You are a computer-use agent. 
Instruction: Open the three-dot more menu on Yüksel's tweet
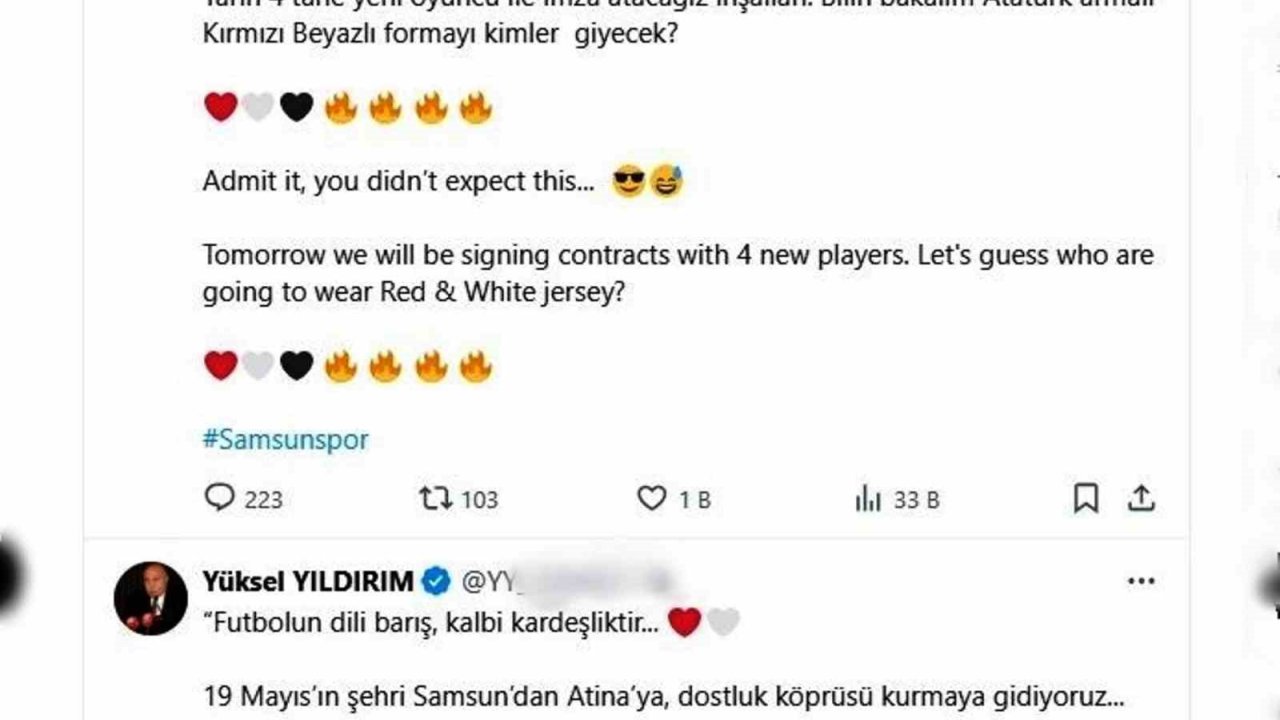point(1141,581)
